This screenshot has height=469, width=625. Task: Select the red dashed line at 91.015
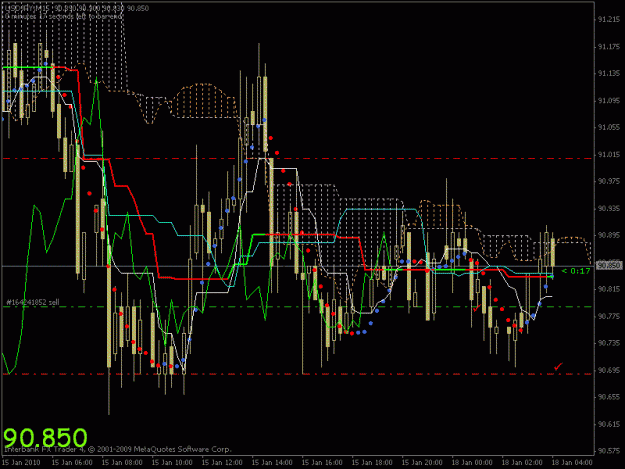297,159
